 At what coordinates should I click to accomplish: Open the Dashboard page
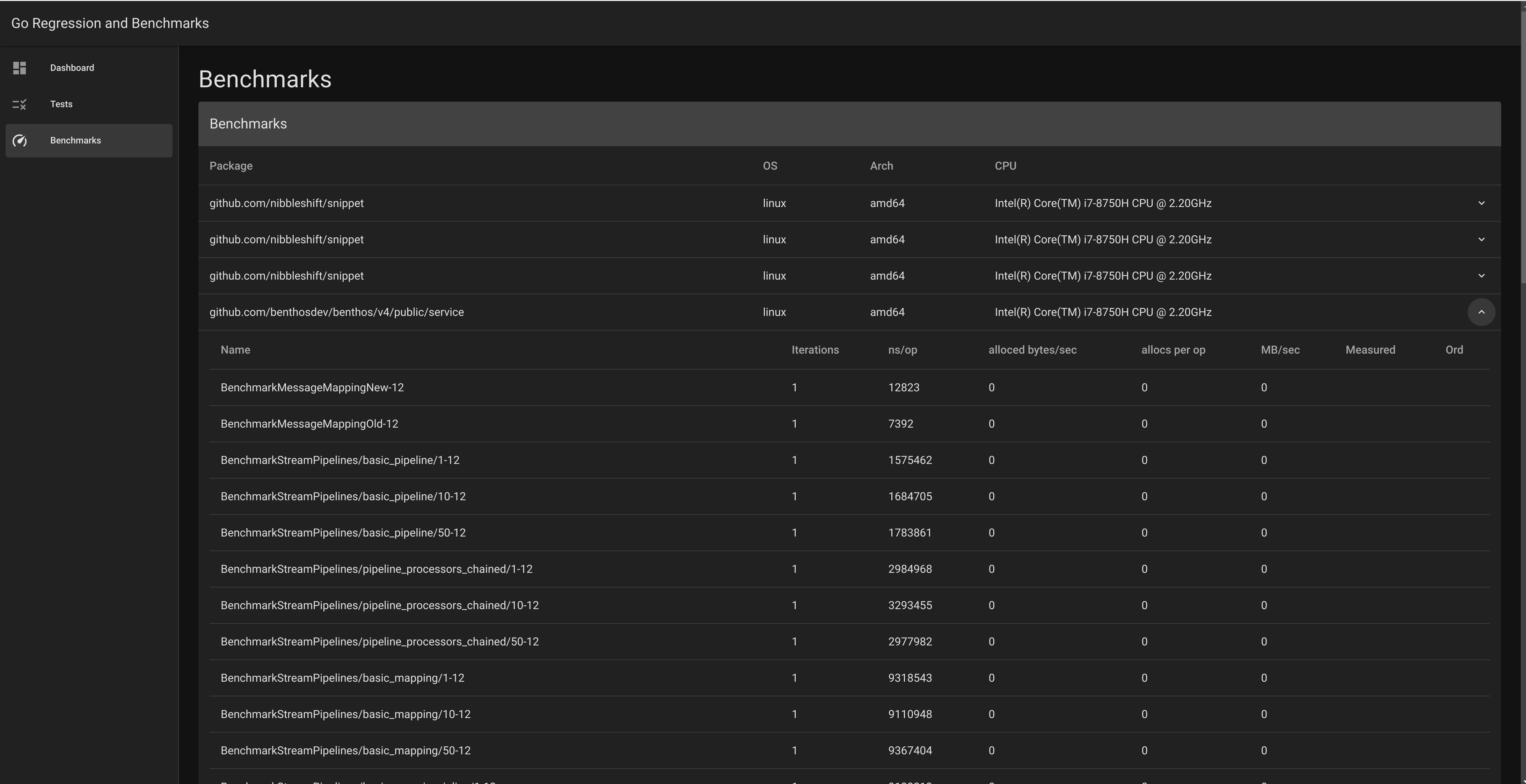click(89, 68)
